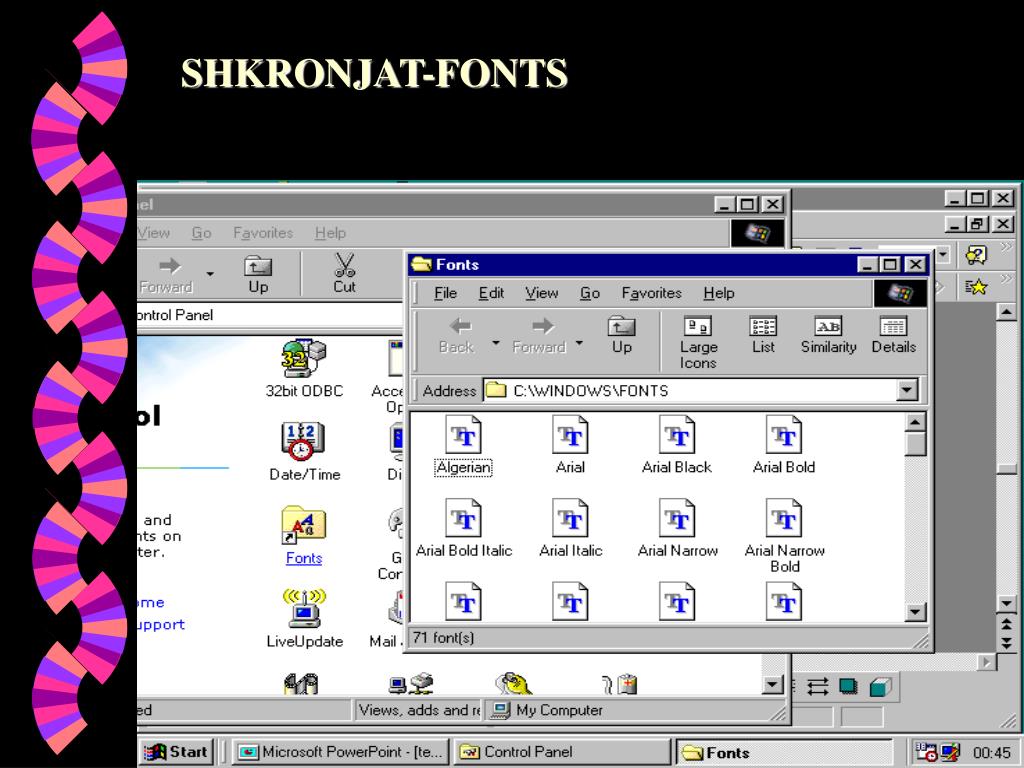This screenshot has width=1024, height=768.
Task: Open Favorites menu in Fonts window
Action: pos(651,293)
